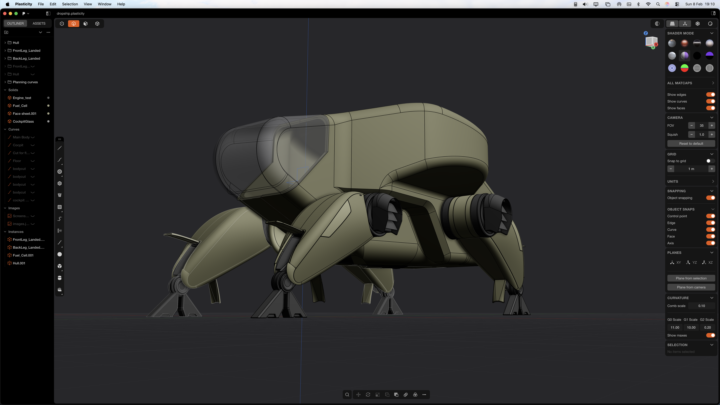Click the rotate icon in bottom toolbar
Screen dimensions: 720x405
pyautogui.click(x=368, y=394)
